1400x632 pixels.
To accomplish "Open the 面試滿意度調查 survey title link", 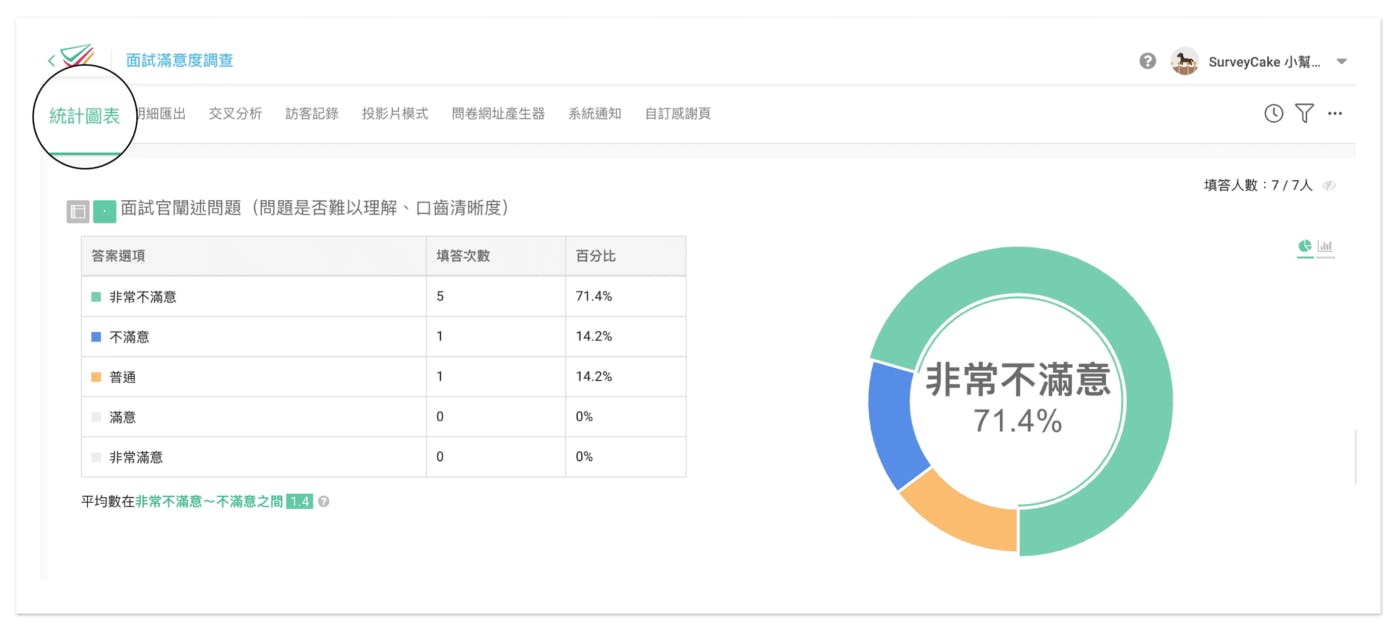I will point(180,60).
